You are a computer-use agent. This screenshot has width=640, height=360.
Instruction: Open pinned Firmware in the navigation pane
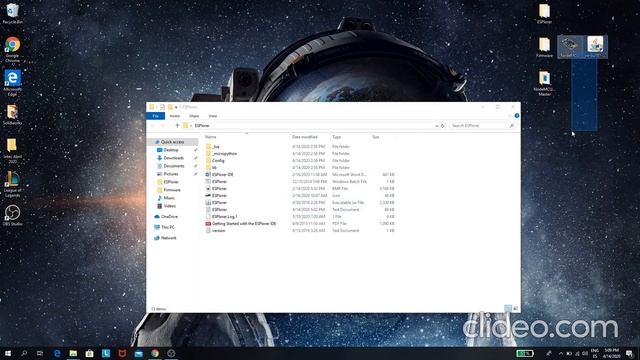[172, 190]
